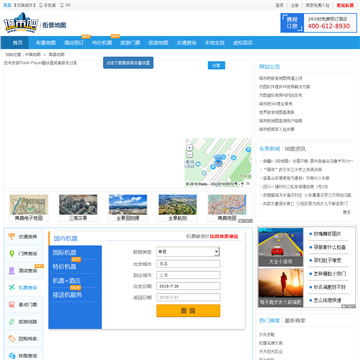Click the 出发城市 departure city field
The image size is (360, 360).
(x=188, y=264)
